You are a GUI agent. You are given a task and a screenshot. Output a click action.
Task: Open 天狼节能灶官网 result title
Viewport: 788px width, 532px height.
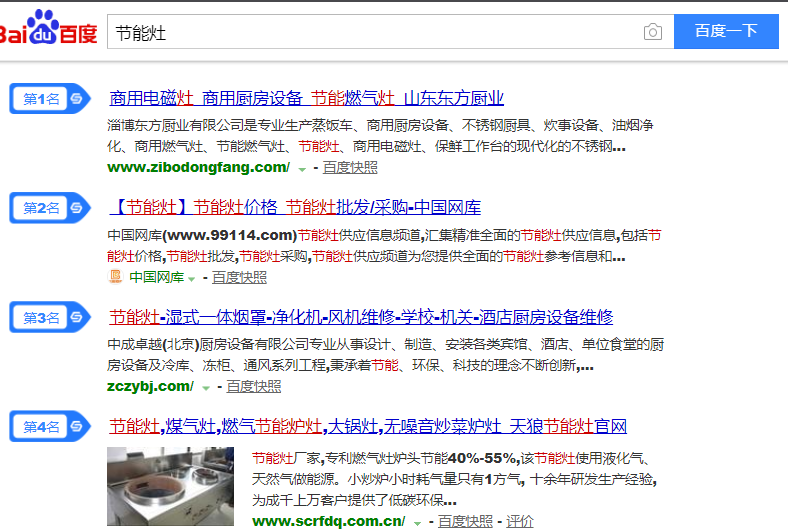[x=368, y=427]
